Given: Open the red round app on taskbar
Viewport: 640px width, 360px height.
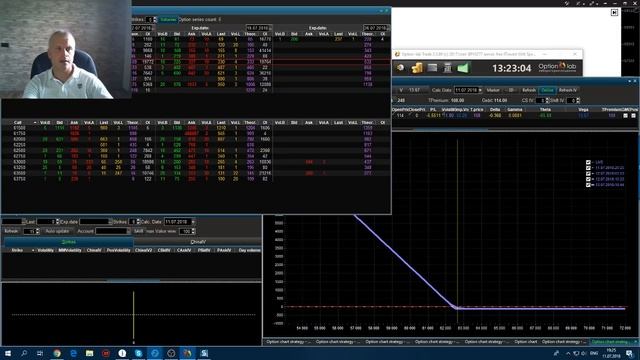Looking at the screenshot, I should pyautogui.click(x=106, y=353).
